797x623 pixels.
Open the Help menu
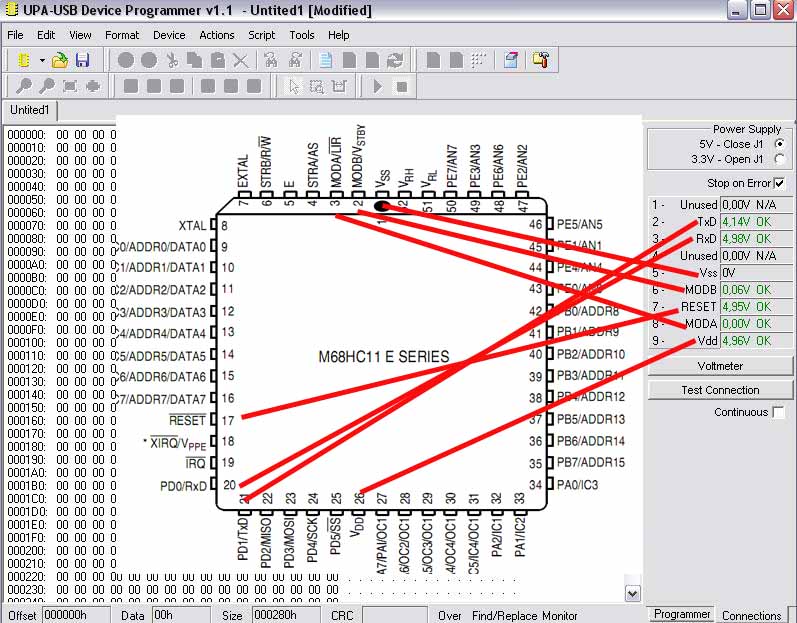(339, 35)
